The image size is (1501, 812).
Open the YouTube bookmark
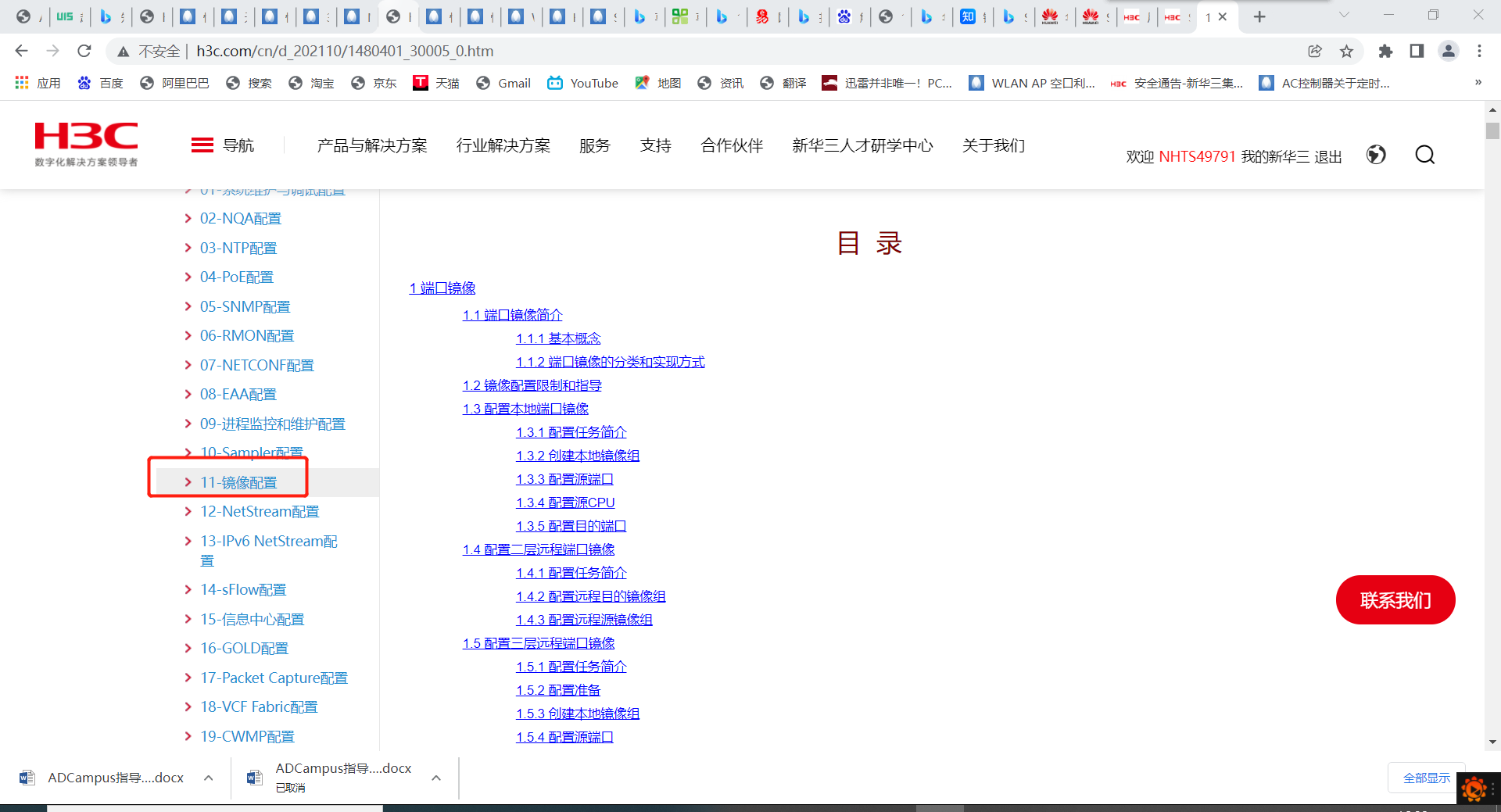click(582, 83)
